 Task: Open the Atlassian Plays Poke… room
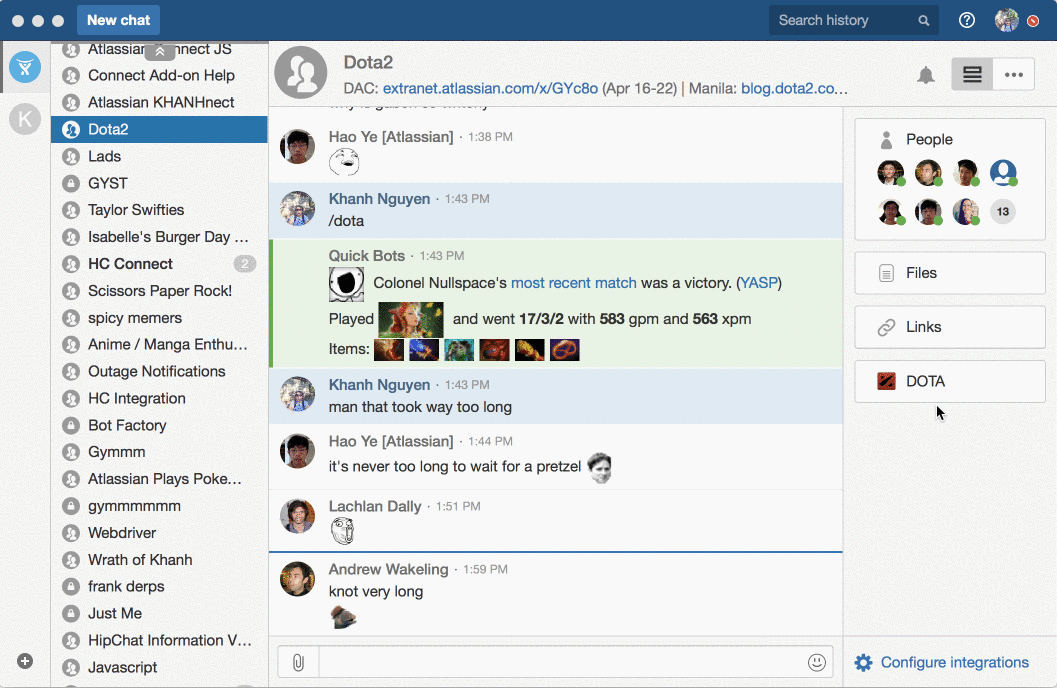[x=160, y=479]
